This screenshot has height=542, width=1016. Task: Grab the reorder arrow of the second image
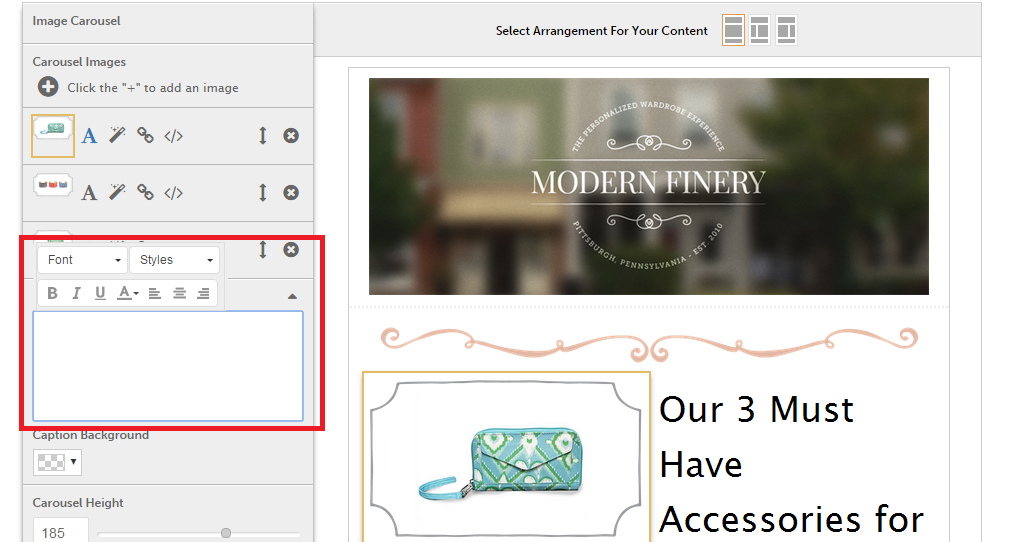coord(262,193)
